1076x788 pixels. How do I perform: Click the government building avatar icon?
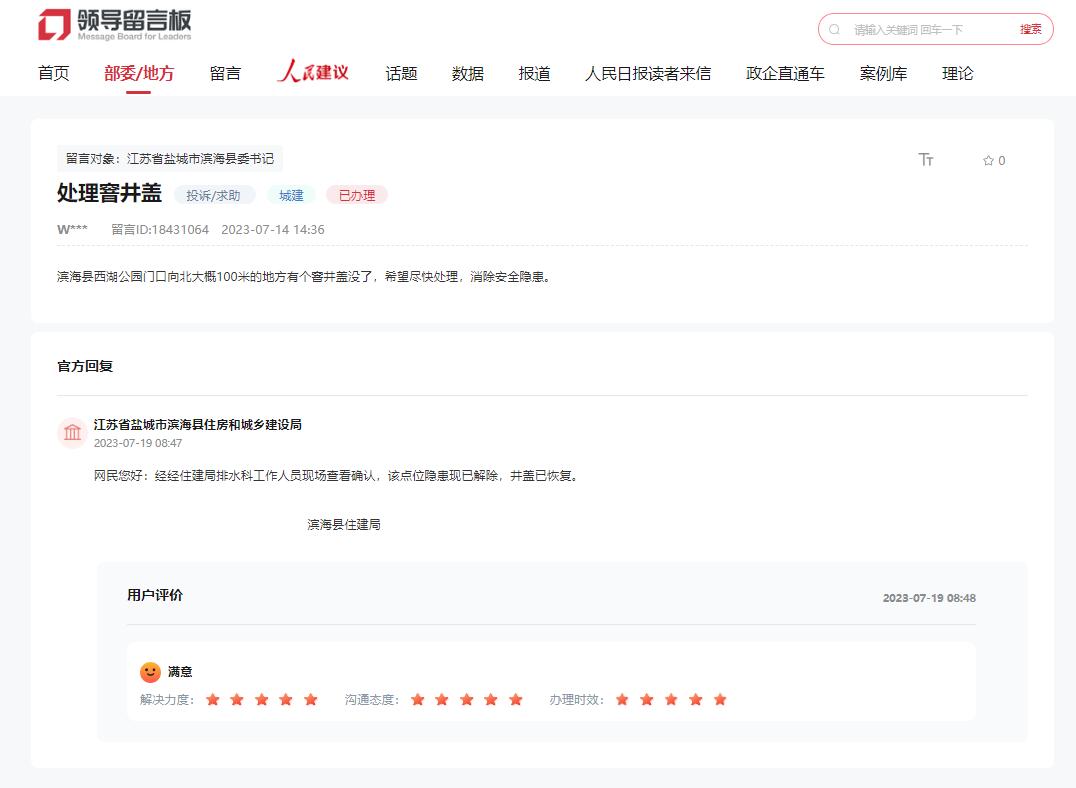tap(73, 433)
